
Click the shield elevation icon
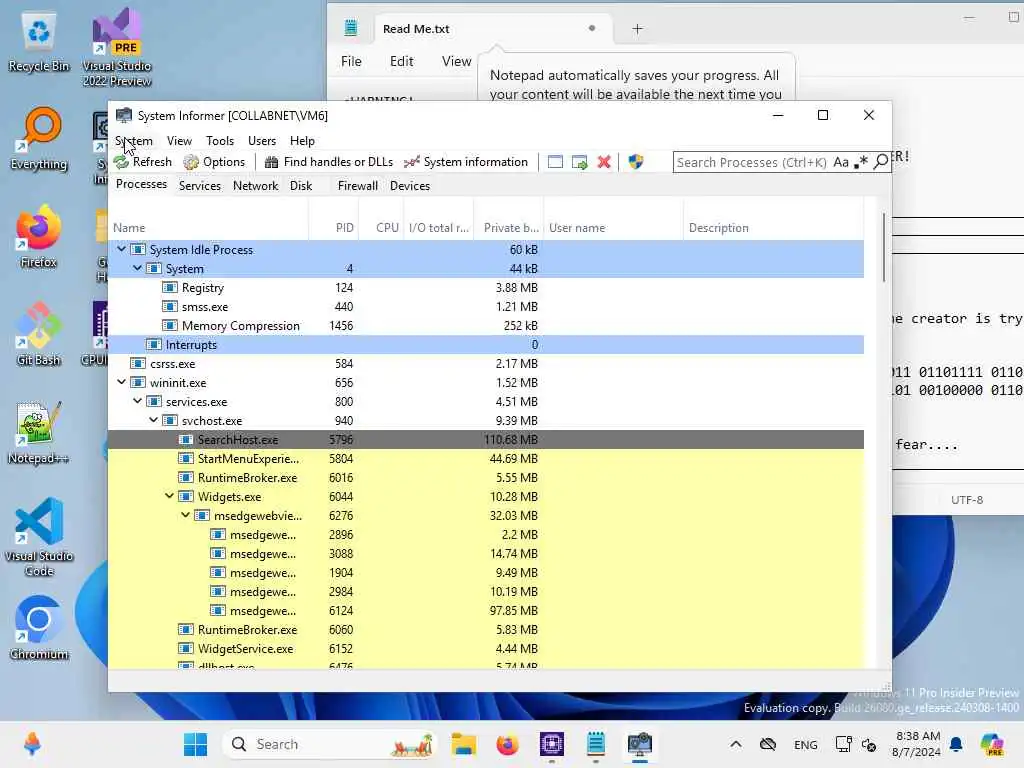(x=635, y=162)
